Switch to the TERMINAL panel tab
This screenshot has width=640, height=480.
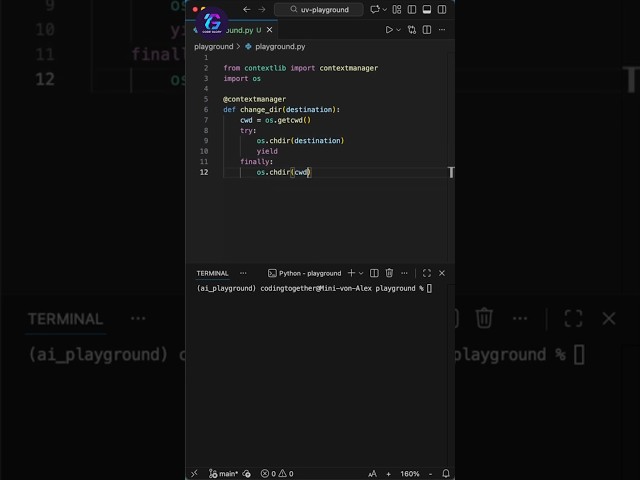coord(212,273)
